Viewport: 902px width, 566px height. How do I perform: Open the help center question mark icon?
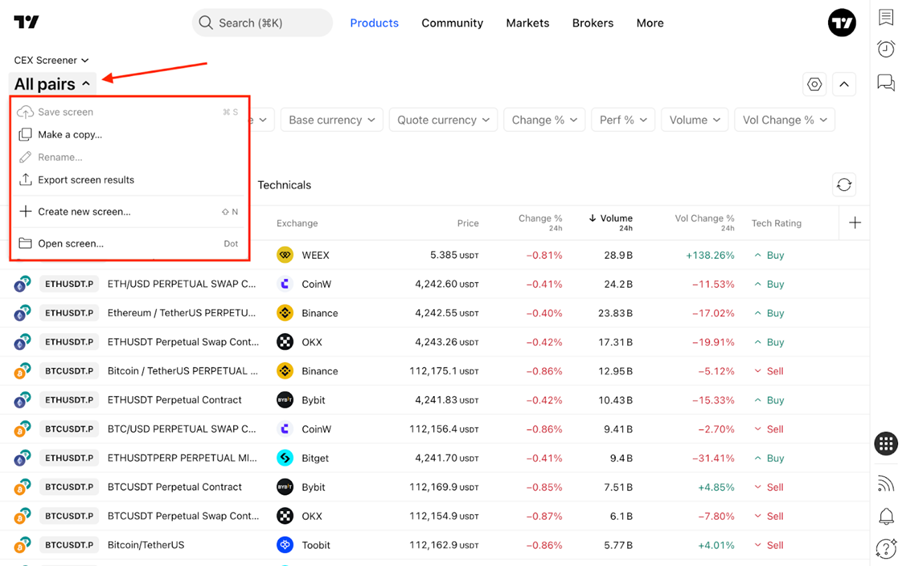tap(886, 548)
